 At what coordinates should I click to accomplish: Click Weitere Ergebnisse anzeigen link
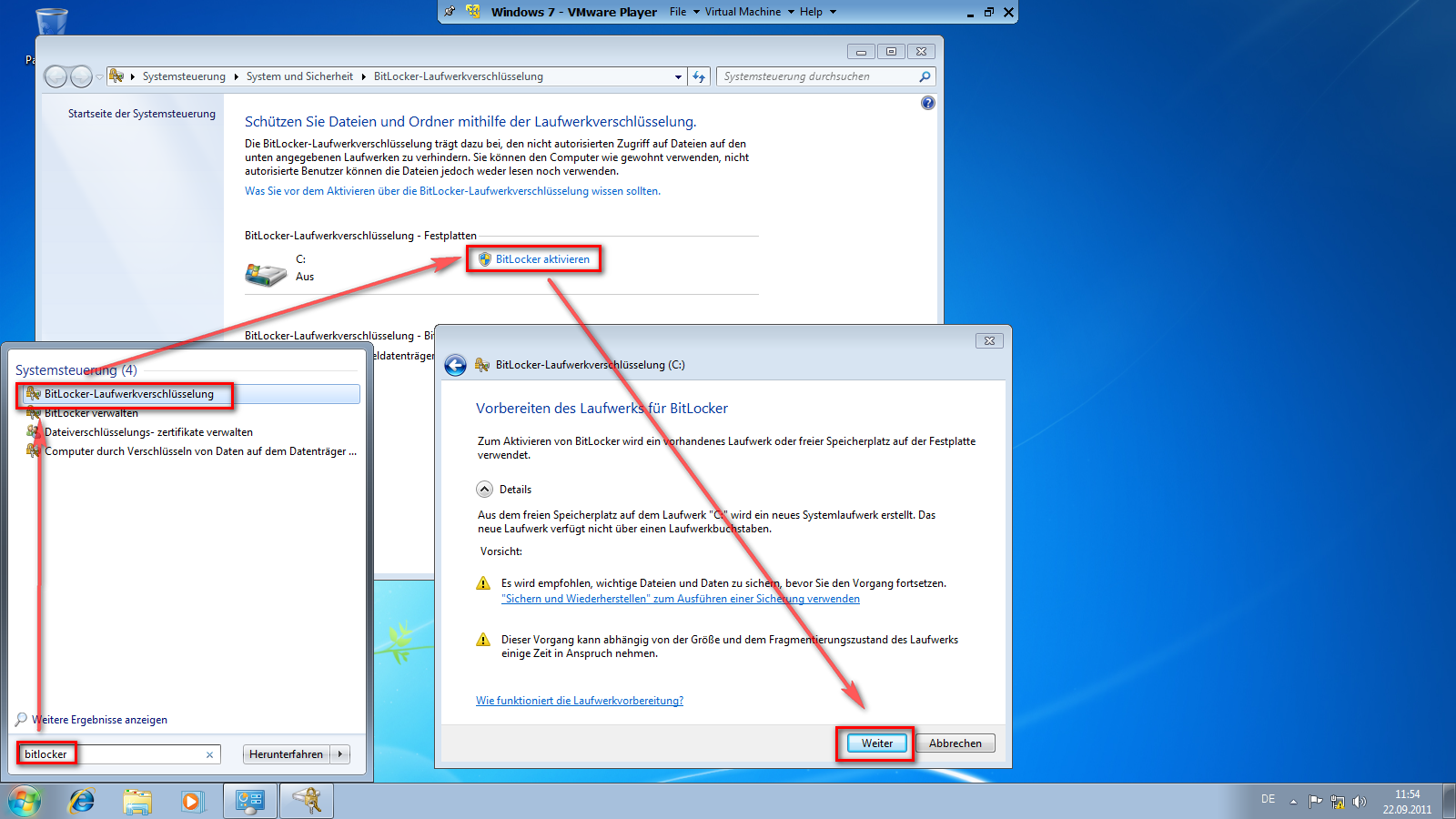coord(99,720)
